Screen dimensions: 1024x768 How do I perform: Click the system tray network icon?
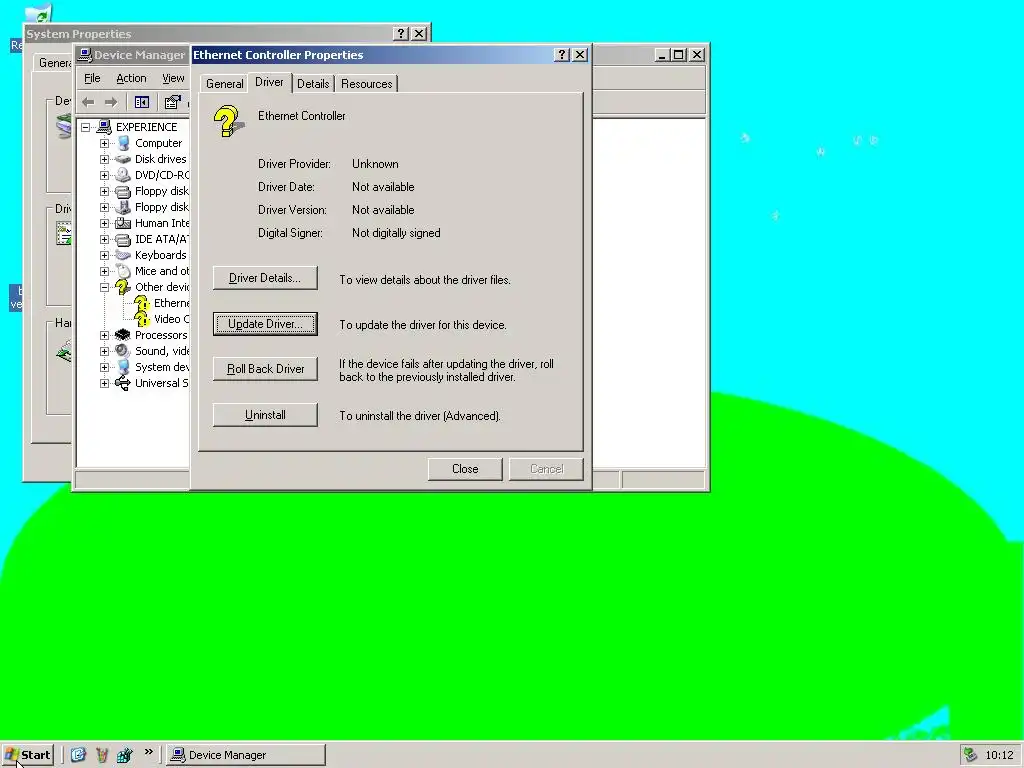tap(970, 755)
